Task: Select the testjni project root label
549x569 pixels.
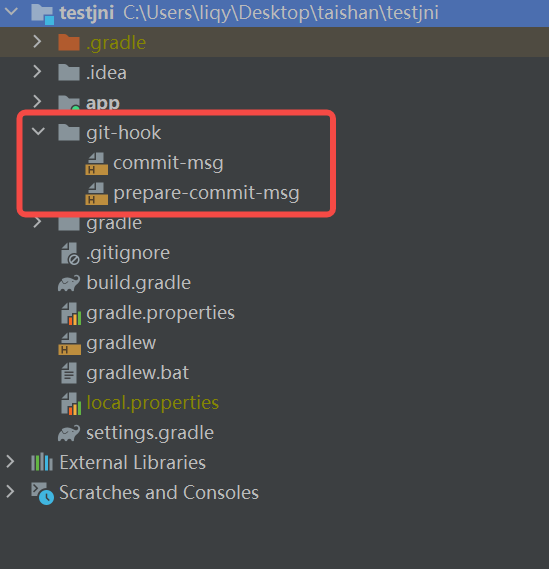Action: coord(87,13)
